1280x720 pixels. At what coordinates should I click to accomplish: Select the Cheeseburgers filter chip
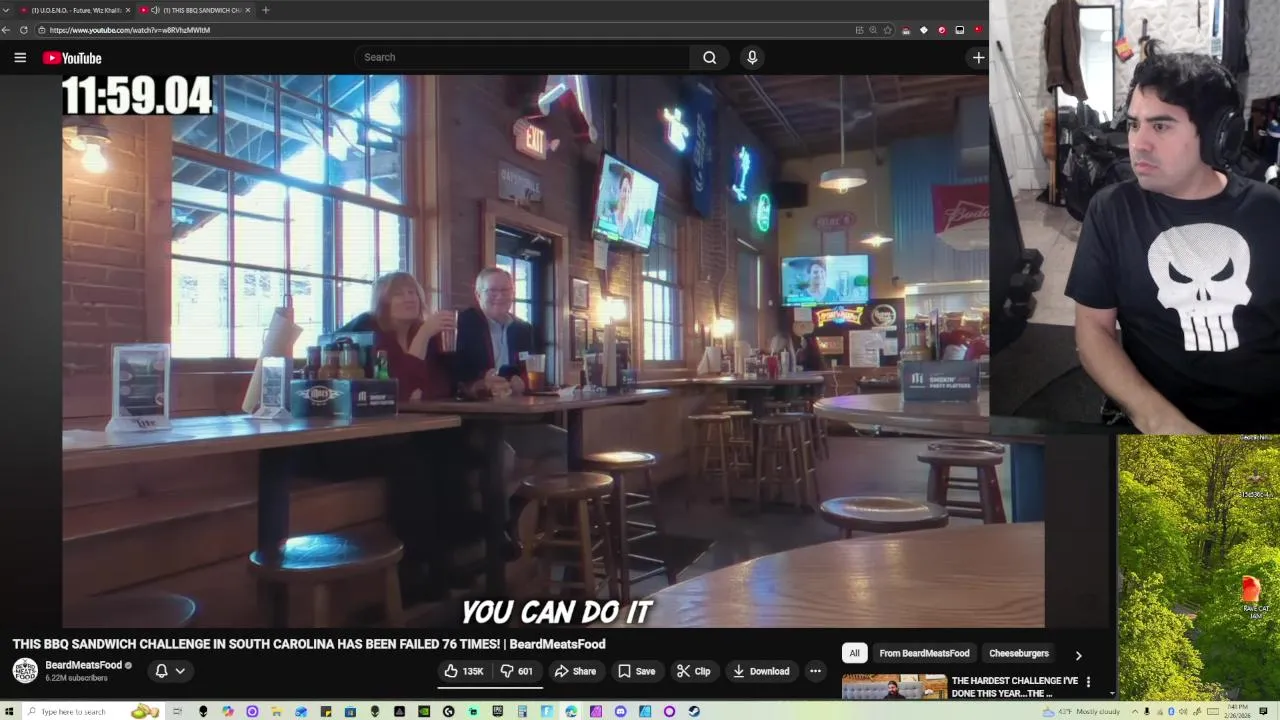[x=1019, y=653]
